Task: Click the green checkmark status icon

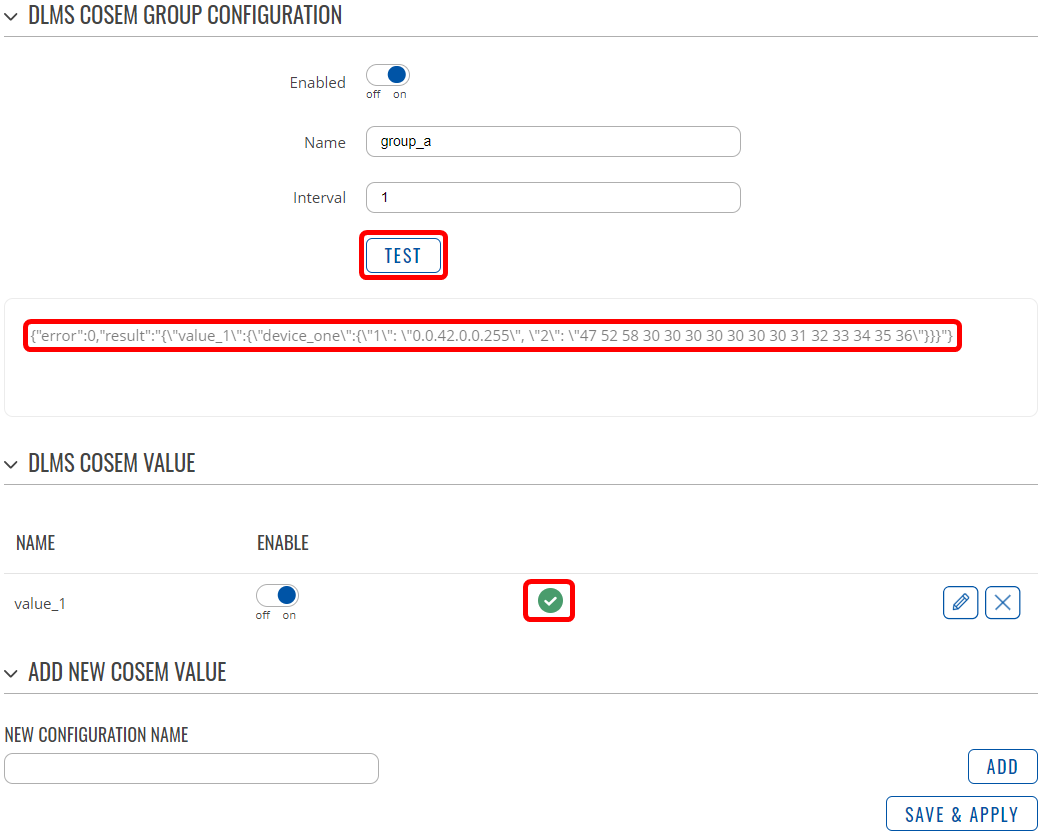Action: tap(549, 600)
